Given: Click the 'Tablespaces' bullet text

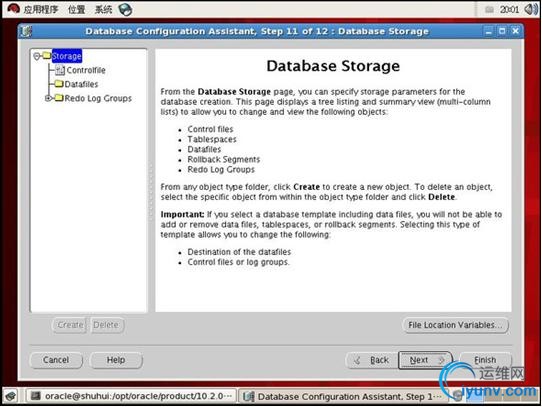Looking at the screenshot, I should click(x=212, y=139).
